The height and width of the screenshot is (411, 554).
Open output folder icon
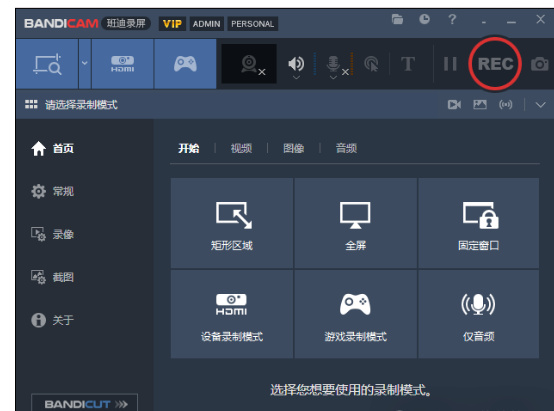(397, 19)
